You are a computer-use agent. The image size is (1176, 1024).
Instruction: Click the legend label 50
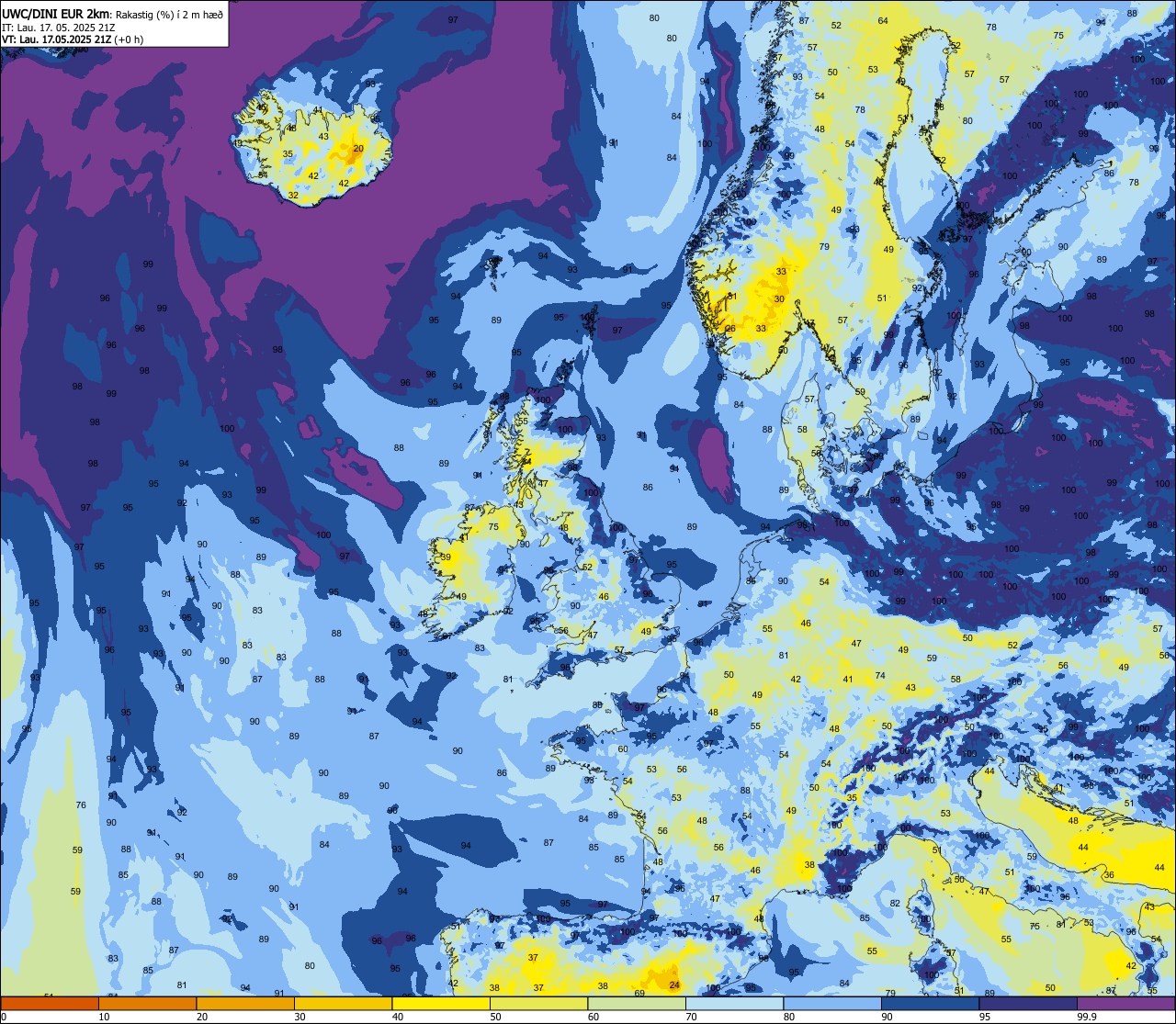pyautogui.click(x=495, y=1017)
